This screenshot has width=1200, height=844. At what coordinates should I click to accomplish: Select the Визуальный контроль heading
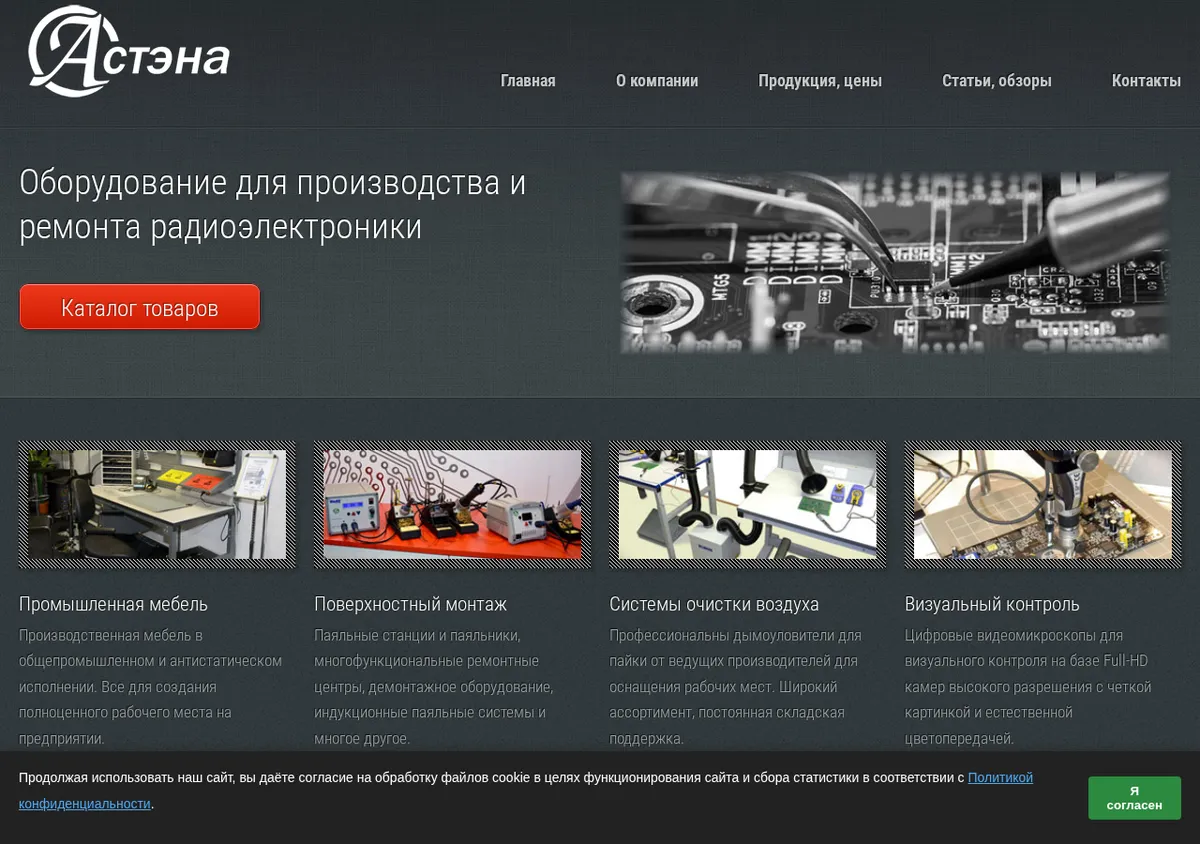pos(992,604)
